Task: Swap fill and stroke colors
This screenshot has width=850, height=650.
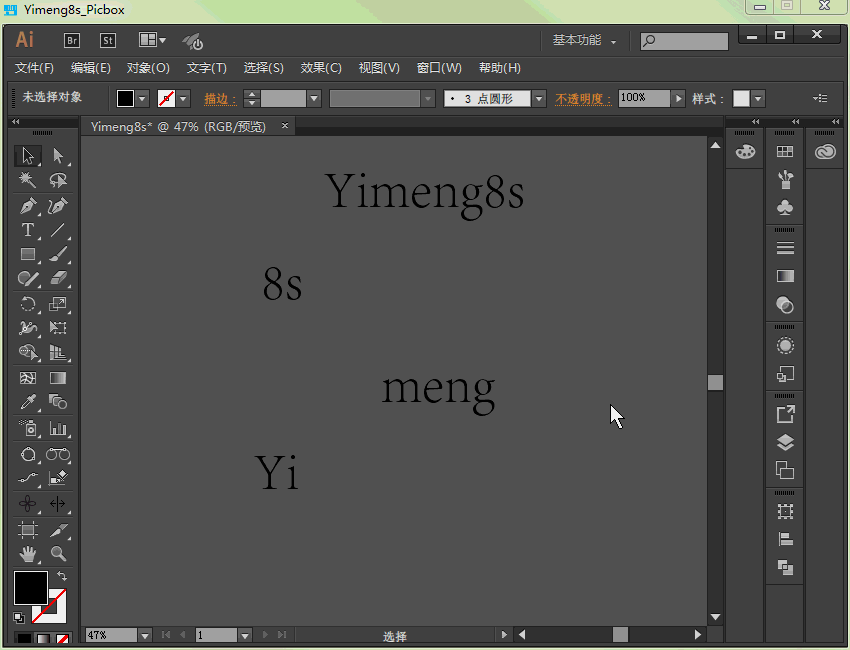Action: [62, 576]
